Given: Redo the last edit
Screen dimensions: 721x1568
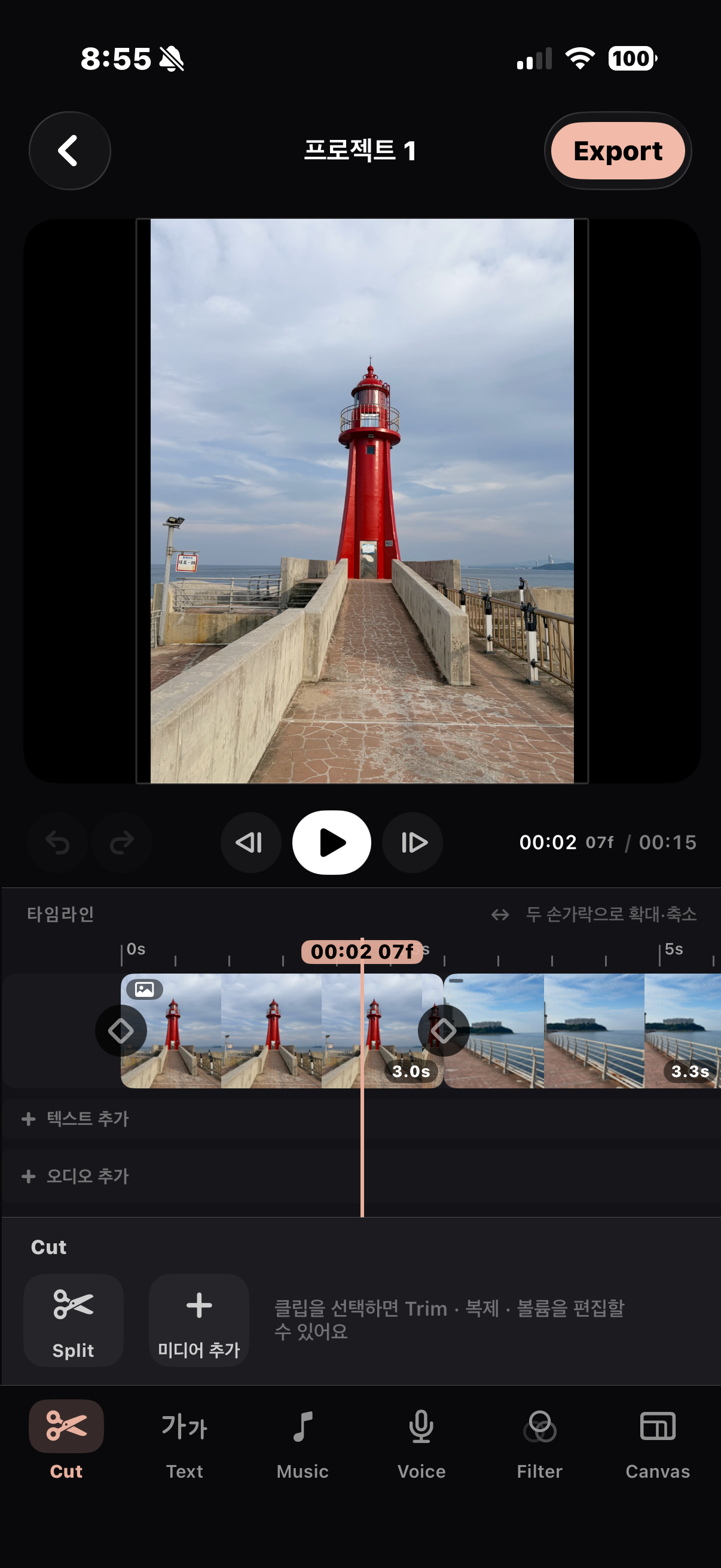Looking at the screenshot, I should 122,843.
